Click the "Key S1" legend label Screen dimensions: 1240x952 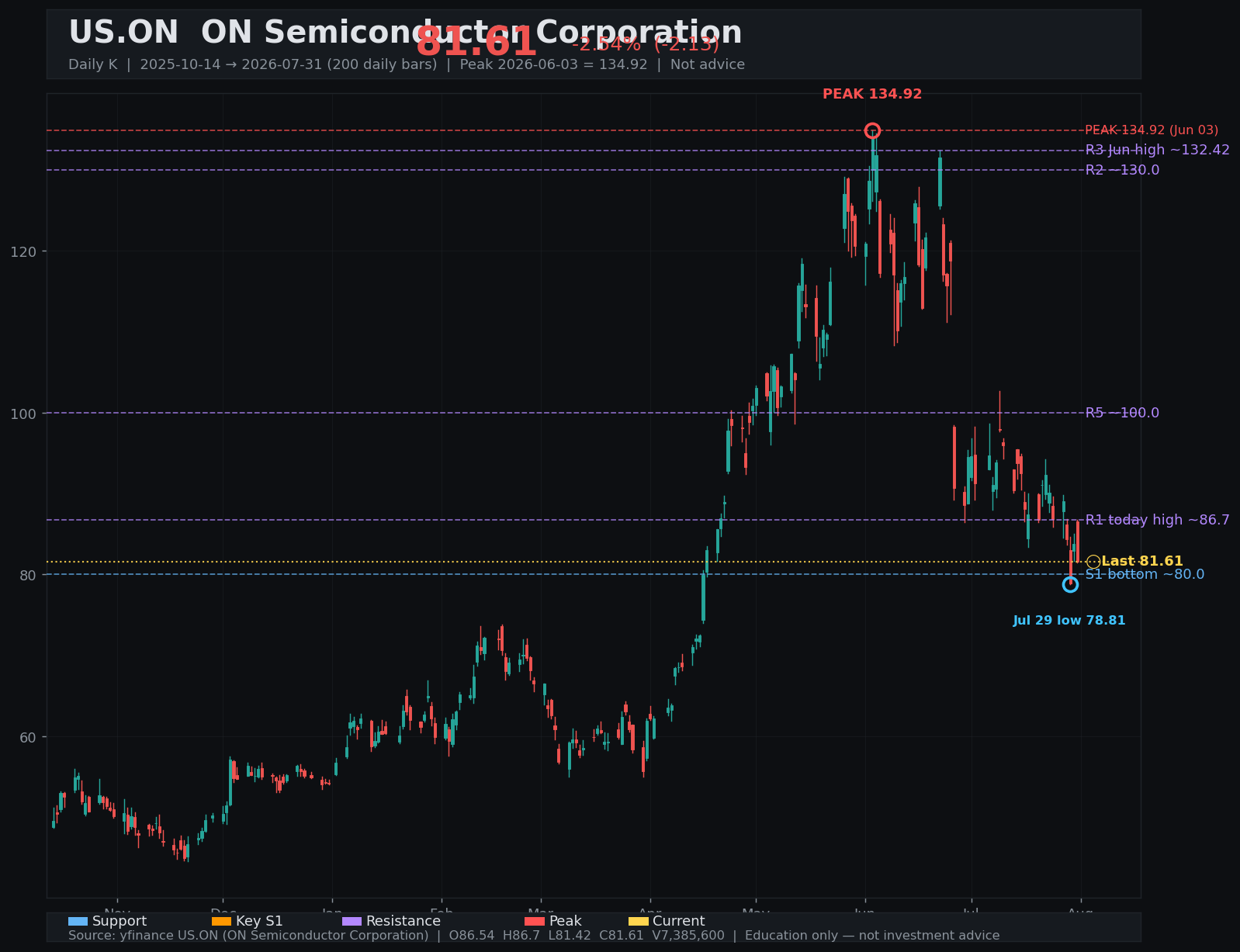(x=259, y=921)
